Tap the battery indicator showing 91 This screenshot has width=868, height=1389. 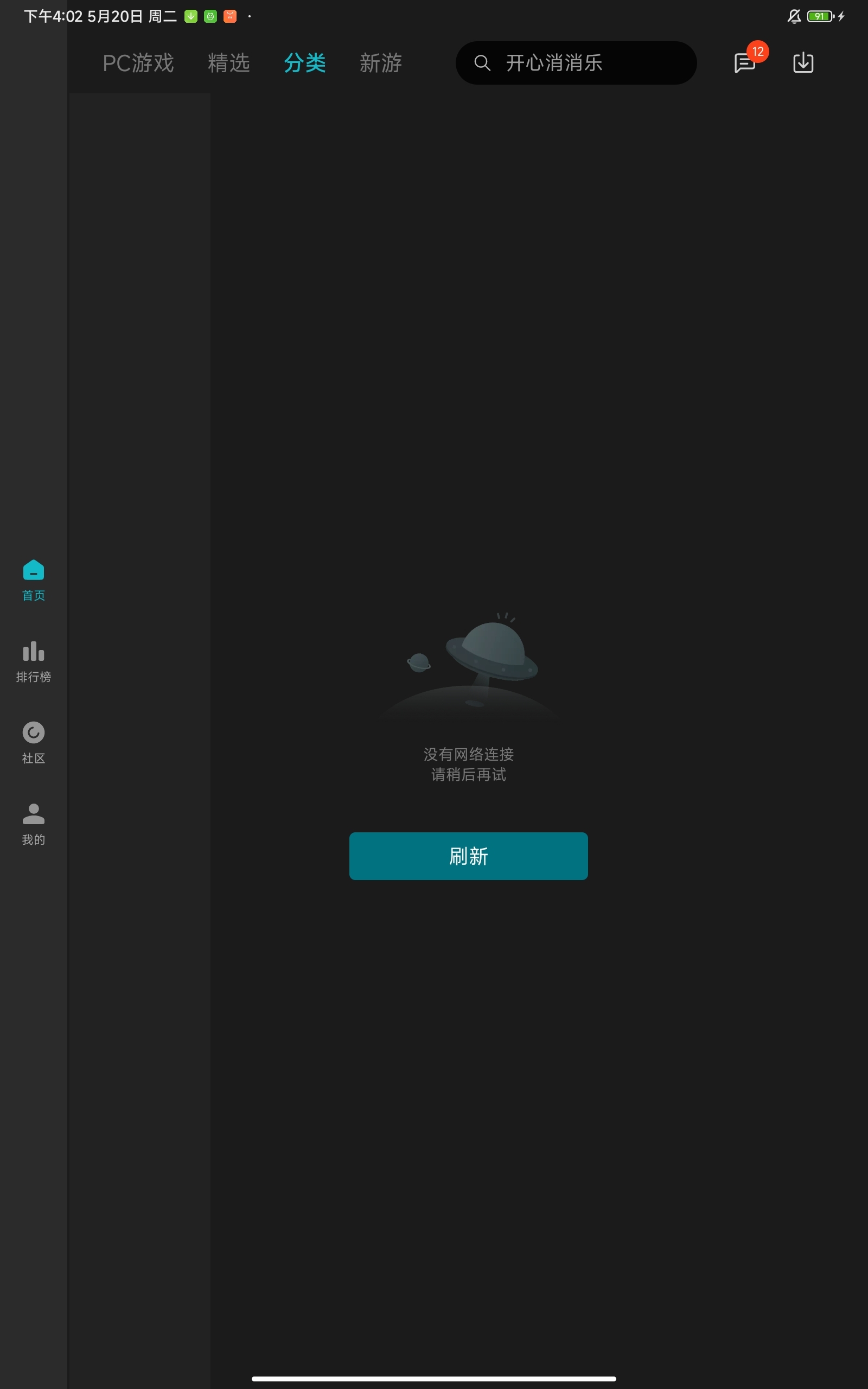[x=820, y=17]
